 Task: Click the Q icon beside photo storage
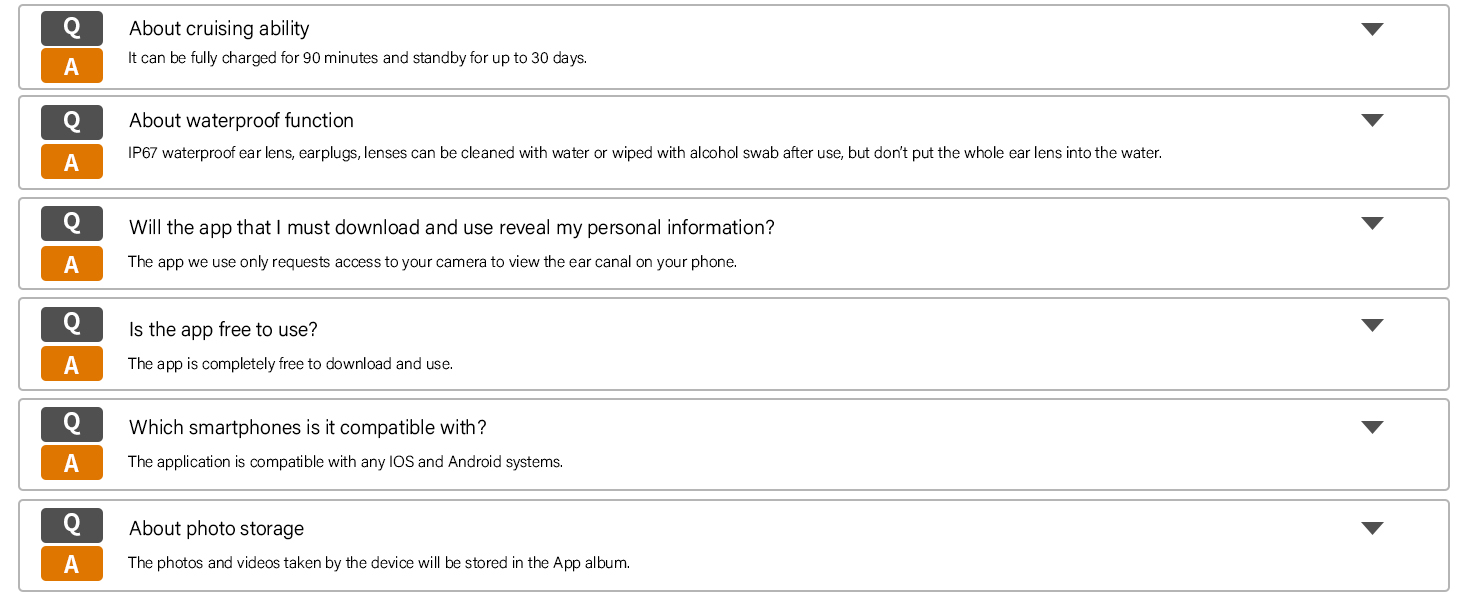[x=71, y=525]
